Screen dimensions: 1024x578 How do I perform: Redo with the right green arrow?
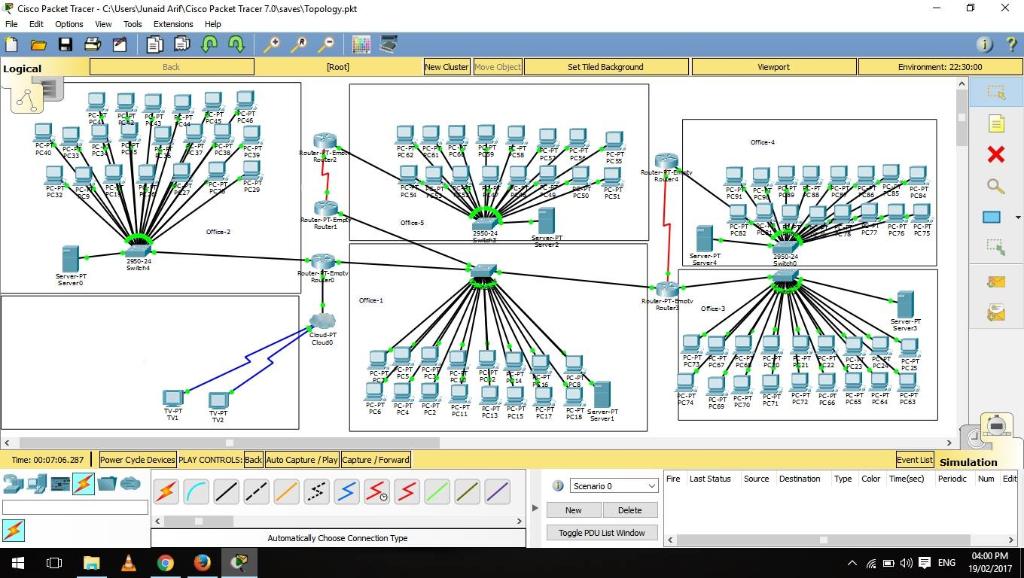pos(236,44)
